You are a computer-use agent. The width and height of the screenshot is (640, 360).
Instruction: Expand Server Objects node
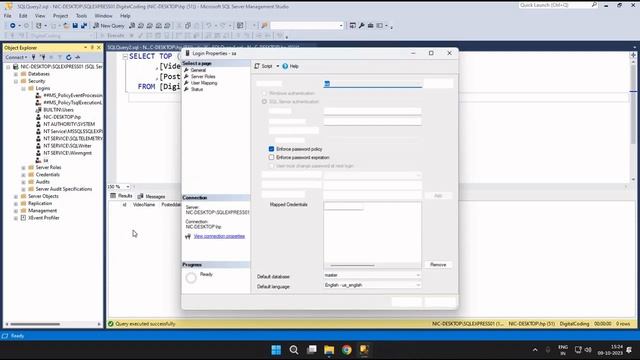tap(16, 196)
